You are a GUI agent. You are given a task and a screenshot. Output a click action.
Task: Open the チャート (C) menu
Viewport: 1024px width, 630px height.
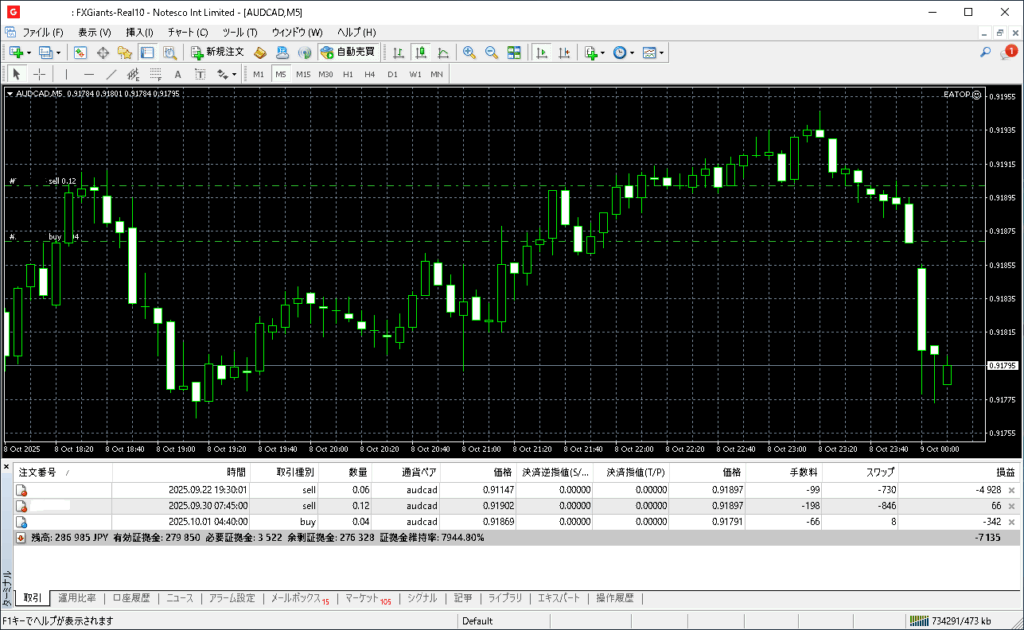[x=187, y=32]
